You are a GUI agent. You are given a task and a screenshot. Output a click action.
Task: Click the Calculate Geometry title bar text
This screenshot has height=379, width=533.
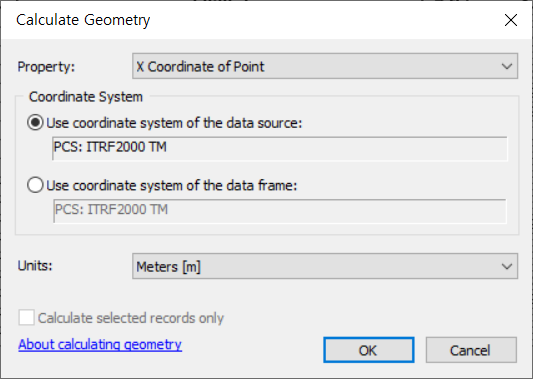point(83,20)
